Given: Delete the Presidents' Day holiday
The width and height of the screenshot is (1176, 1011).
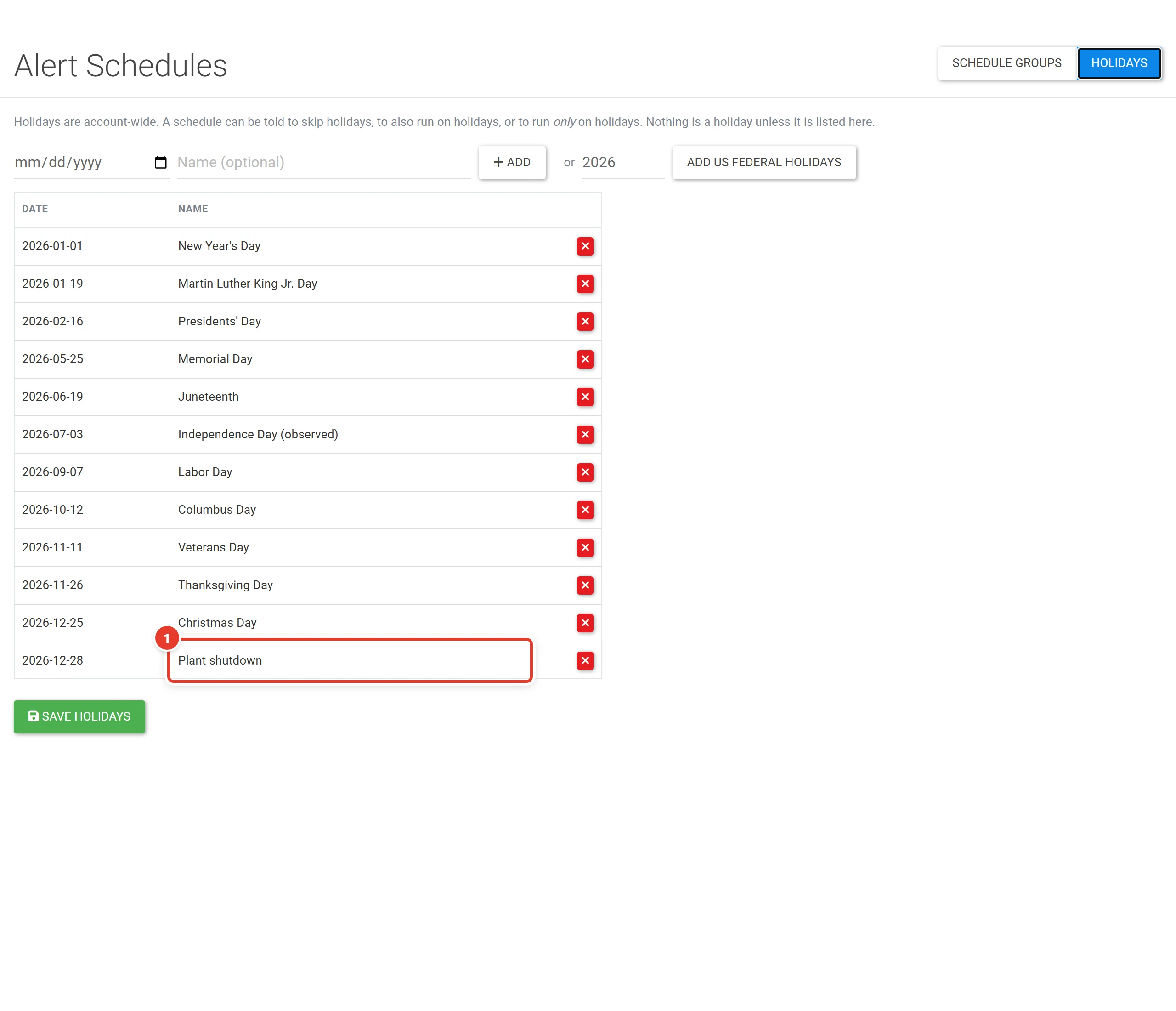Looking at the screenshot, I should (x=585, y=321).
